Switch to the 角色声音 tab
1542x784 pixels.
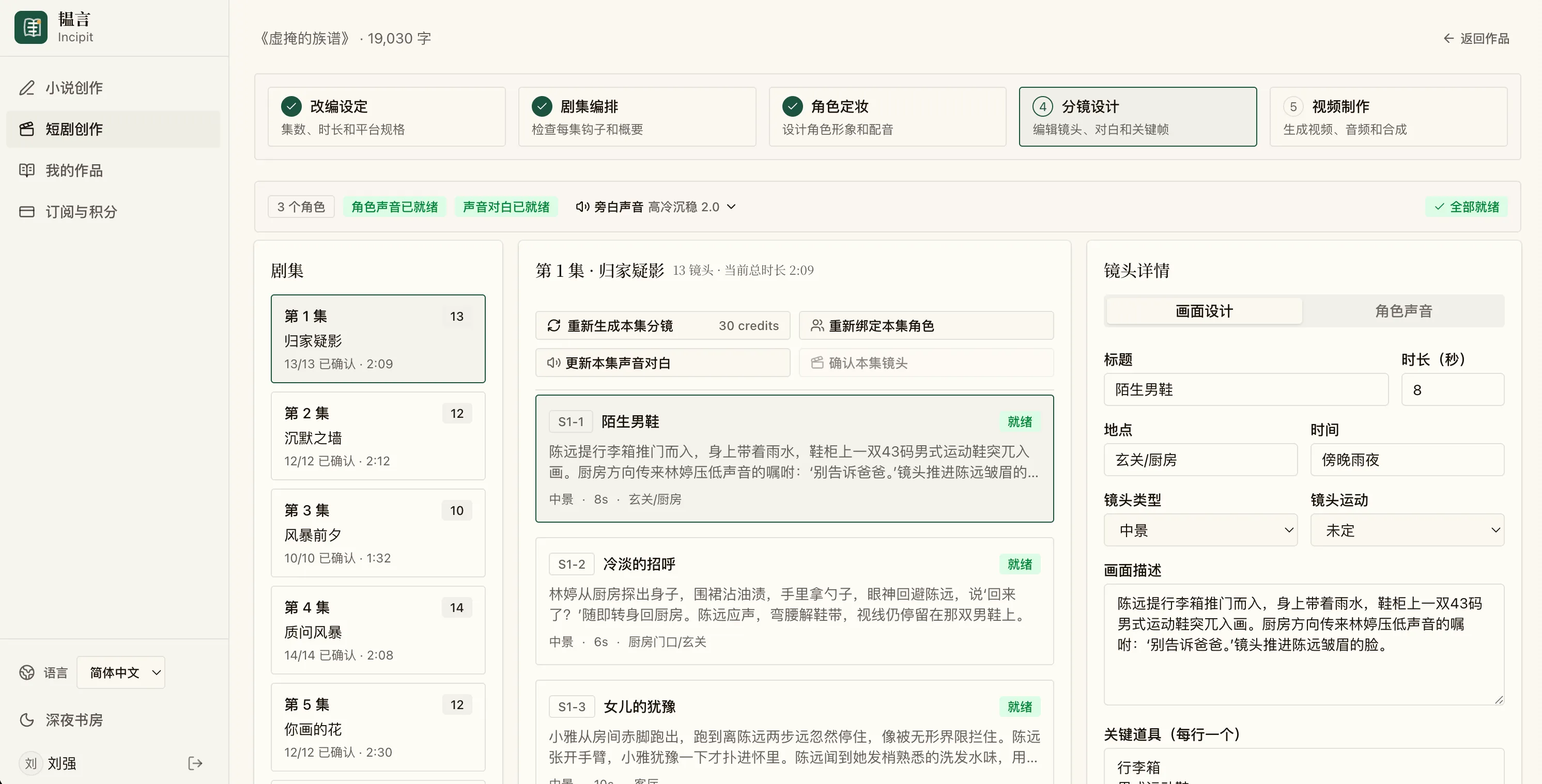click(1404, 311)
